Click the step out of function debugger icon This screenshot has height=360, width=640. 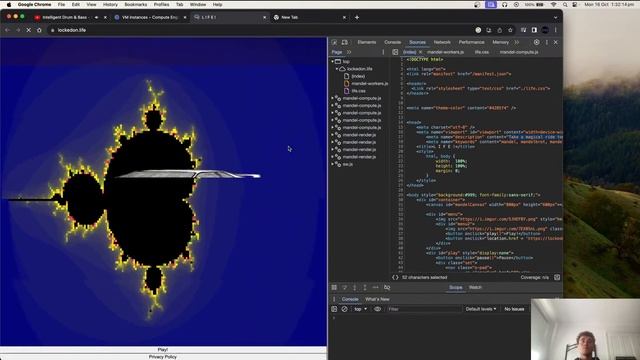(x=365, y=288)
